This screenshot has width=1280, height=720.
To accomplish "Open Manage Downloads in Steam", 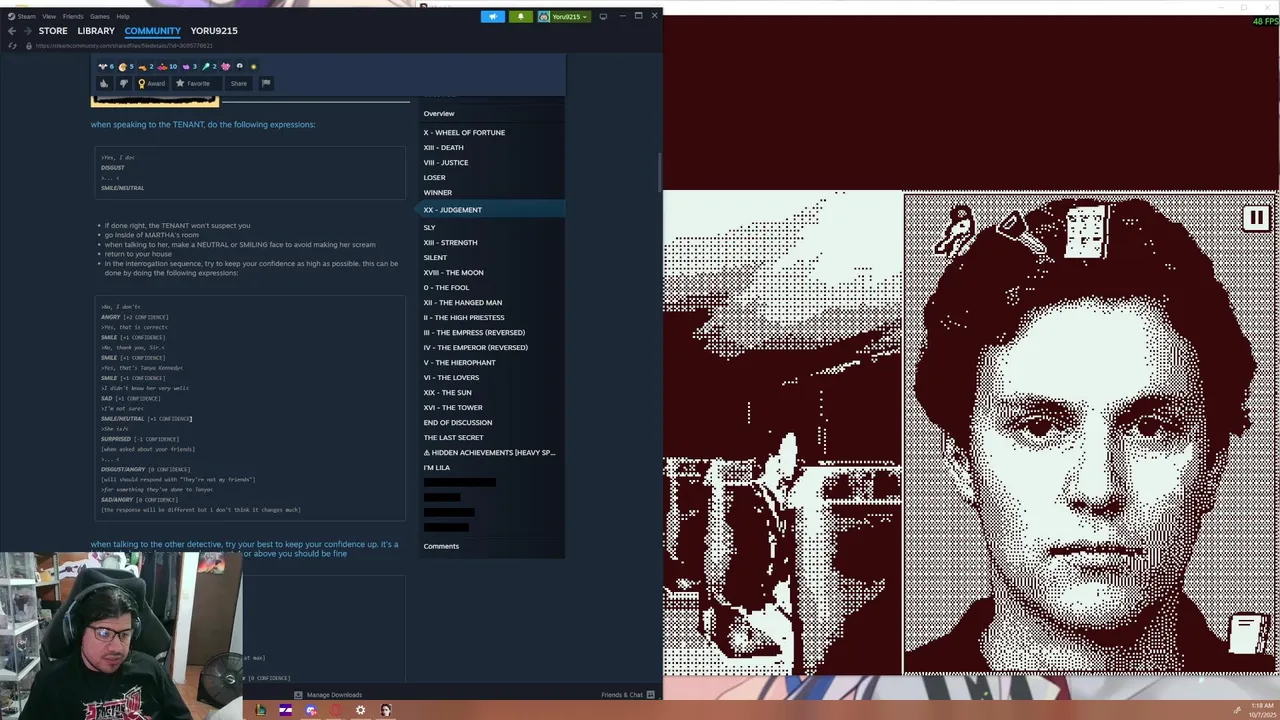I will tap(328, 695).
